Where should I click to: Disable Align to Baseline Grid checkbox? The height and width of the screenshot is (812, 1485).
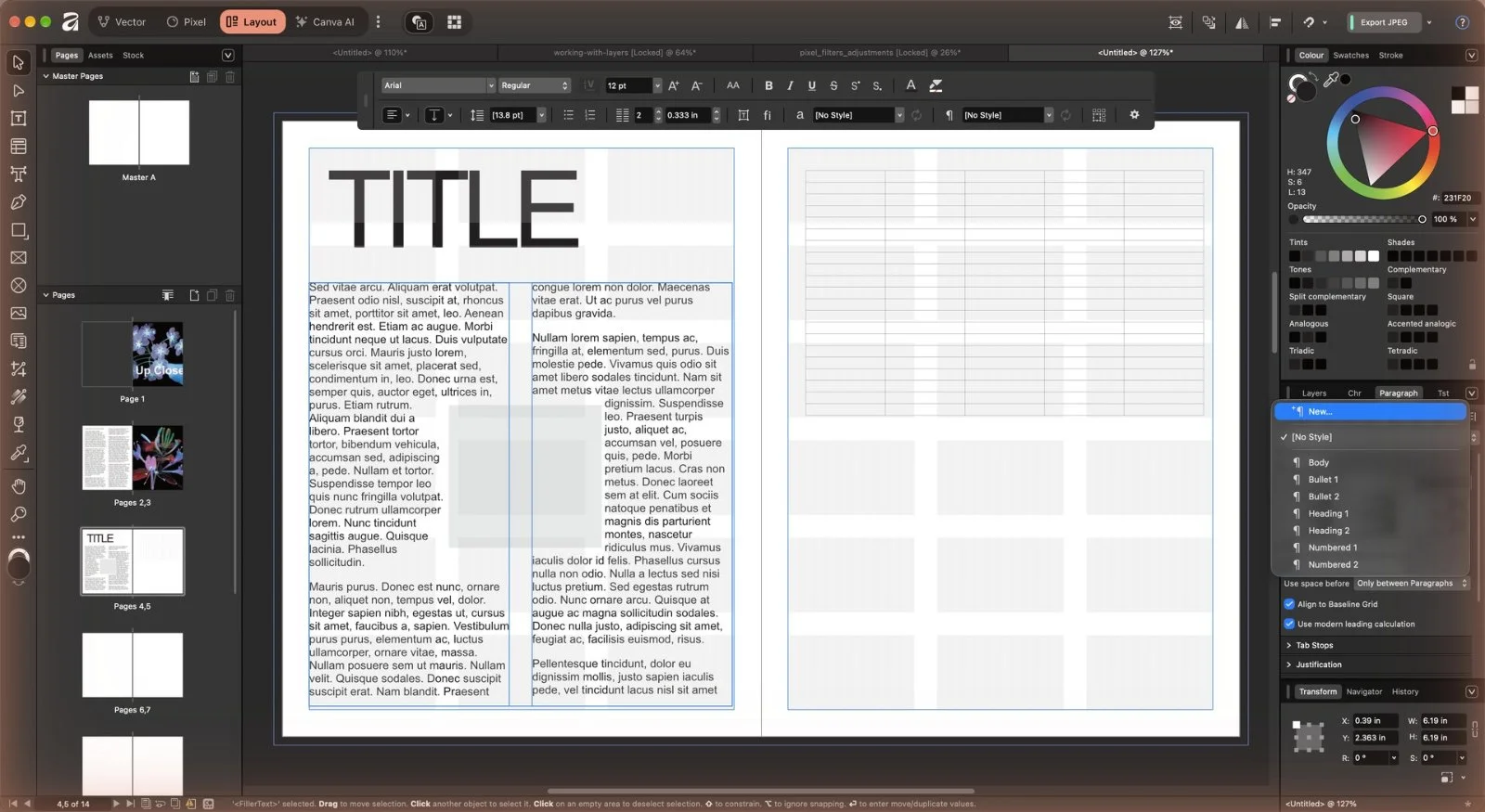[x=1289, y=604]
